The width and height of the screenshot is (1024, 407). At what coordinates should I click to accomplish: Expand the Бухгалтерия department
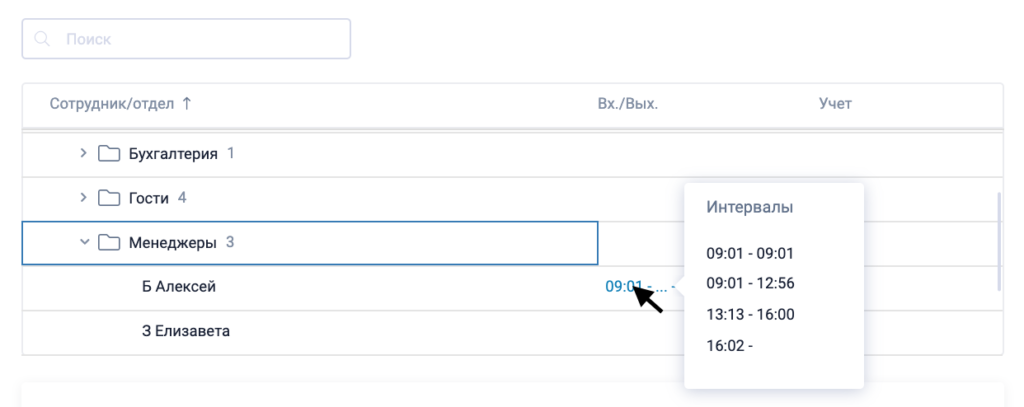point(84,154)
